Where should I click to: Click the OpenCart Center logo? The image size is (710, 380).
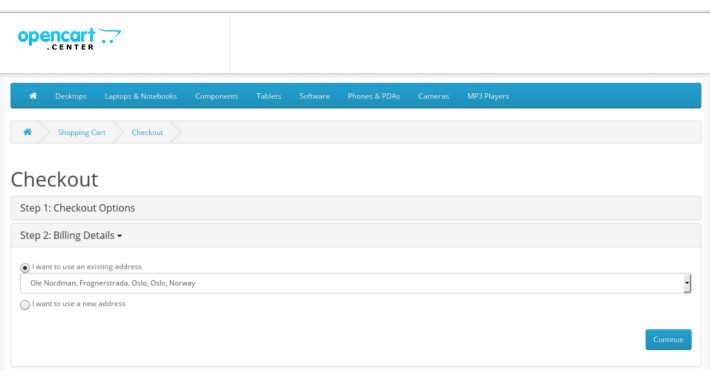tap(69, 38)
